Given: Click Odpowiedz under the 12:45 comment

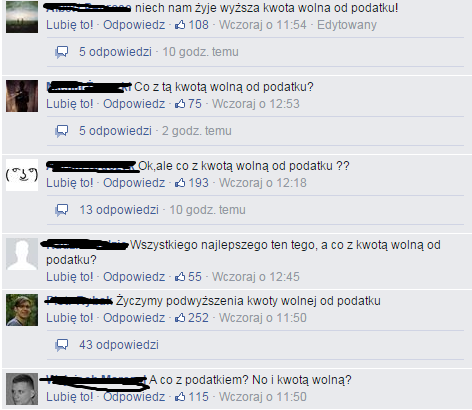Looking at the screenshot, I should coord(134,277).
